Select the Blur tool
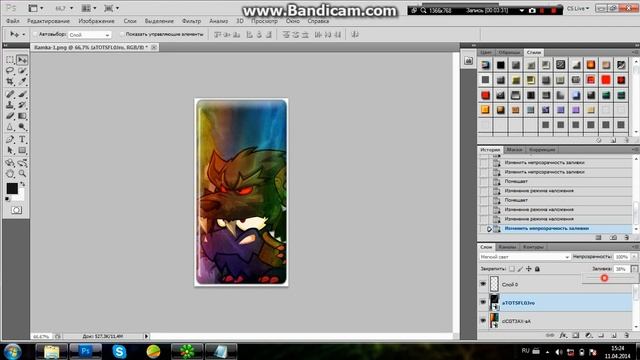 10,127
